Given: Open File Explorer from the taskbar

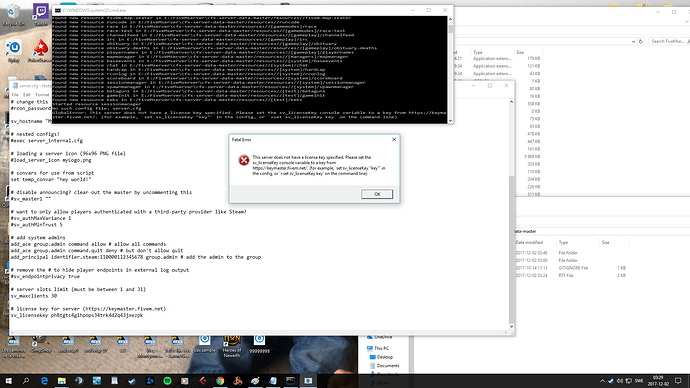Looking at the screenshot, I should tap(62, 381).
